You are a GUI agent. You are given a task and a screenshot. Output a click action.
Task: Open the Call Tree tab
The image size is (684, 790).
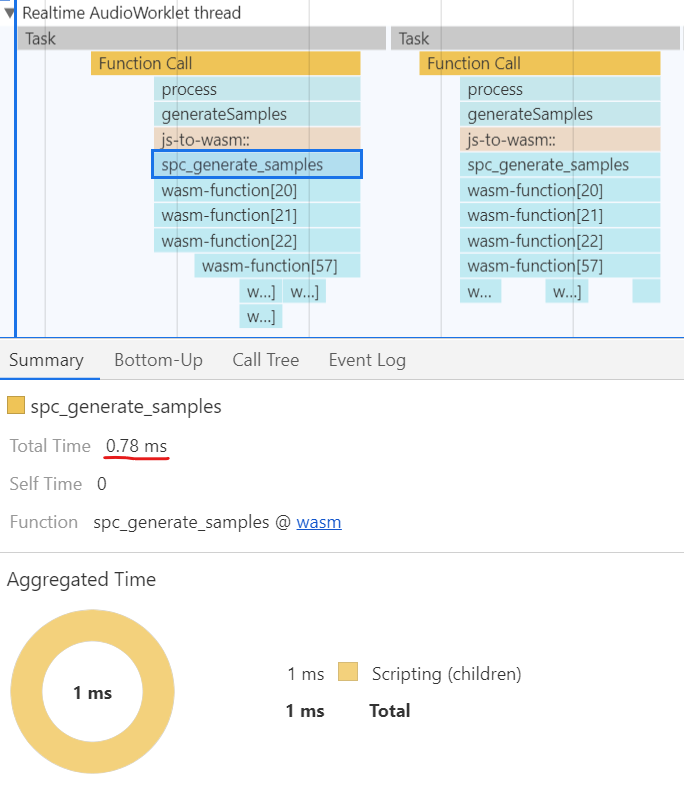click(x=265, y=360)
